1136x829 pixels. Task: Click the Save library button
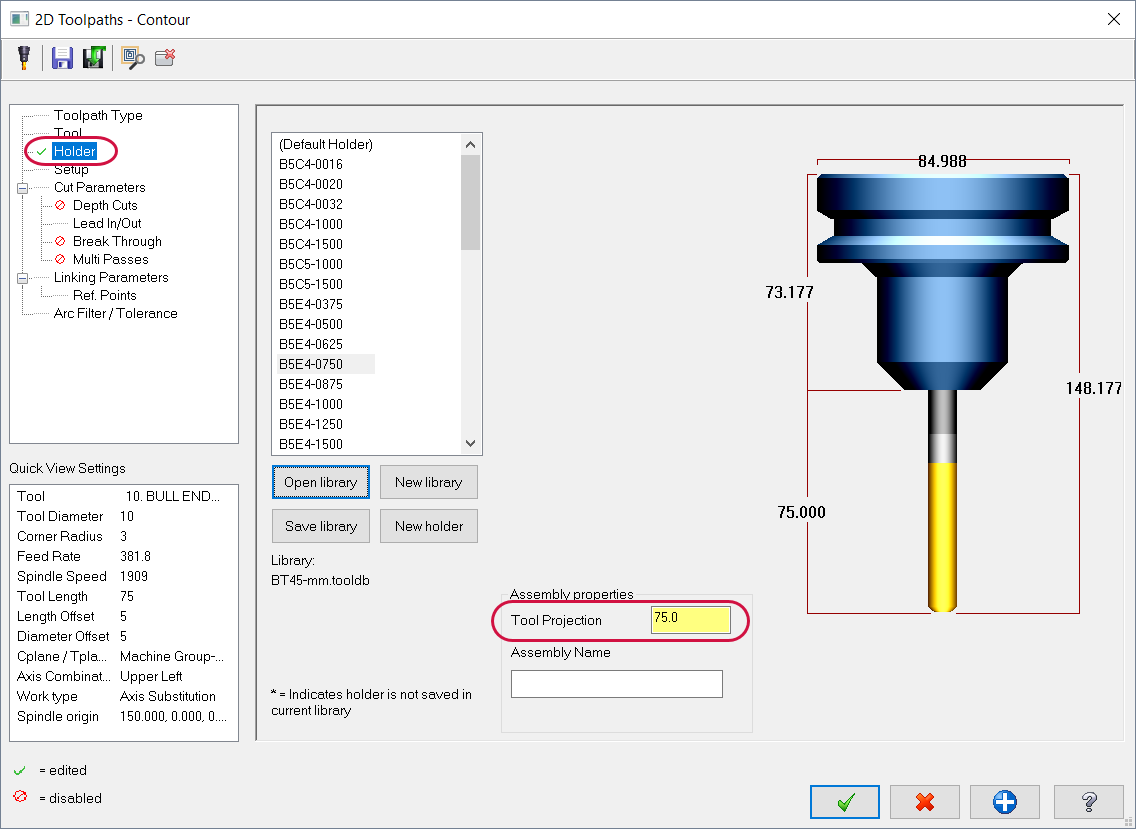click(x=321, y=526)
